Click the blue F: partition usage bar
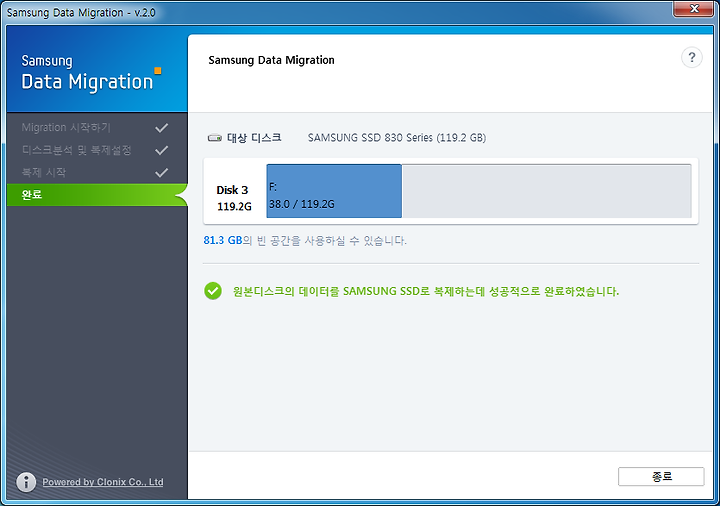Image resolution: width=720 pixels, height=506 pixels. coord(334,191)
